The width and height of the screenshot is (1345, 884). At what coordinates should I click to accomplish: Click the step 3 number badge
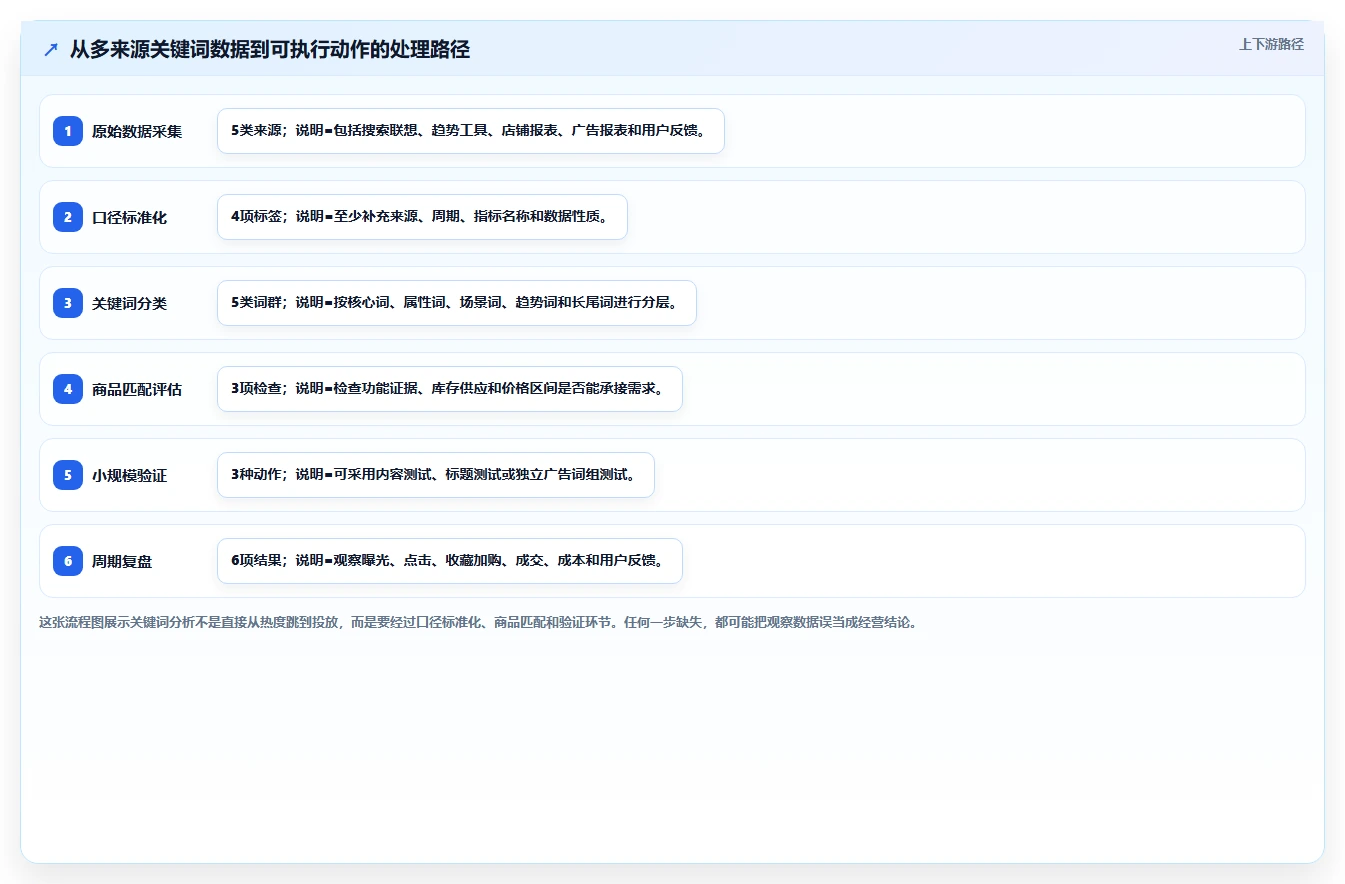pyautogui.click(x=68, y=303)
